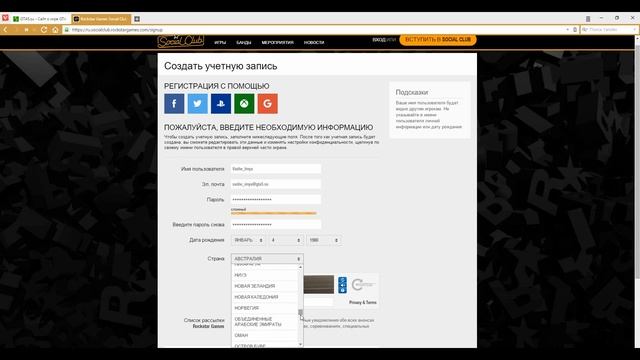
Task: Open the browser home page
Action: (55, 30)
